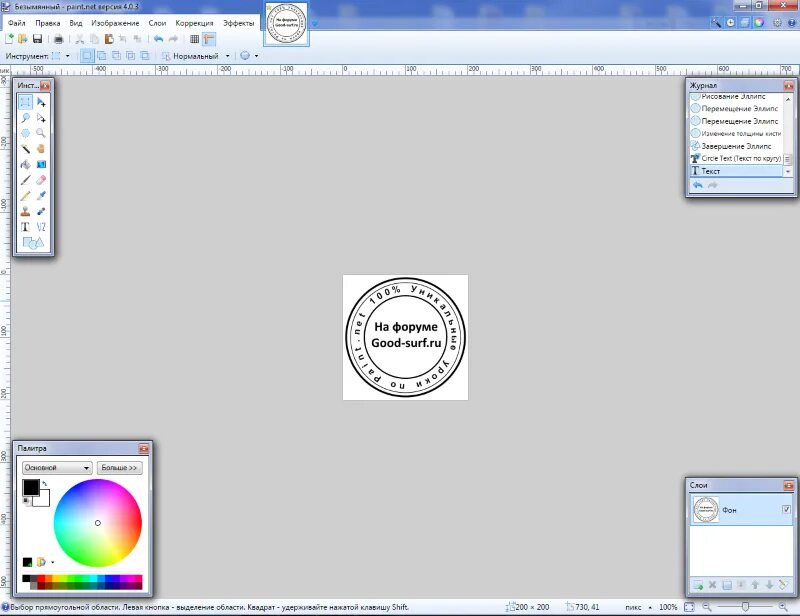This screenshot has height=616, width=800.
Task: Choose Replace selection mode button
Action: tap(87, 56)
